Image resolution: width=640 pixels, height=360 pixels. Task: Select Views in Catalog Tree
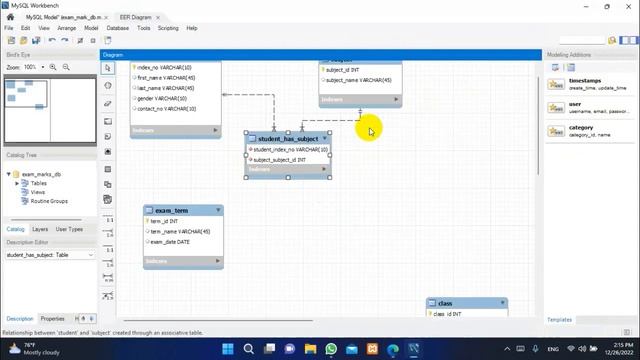(x=38, y=192)
